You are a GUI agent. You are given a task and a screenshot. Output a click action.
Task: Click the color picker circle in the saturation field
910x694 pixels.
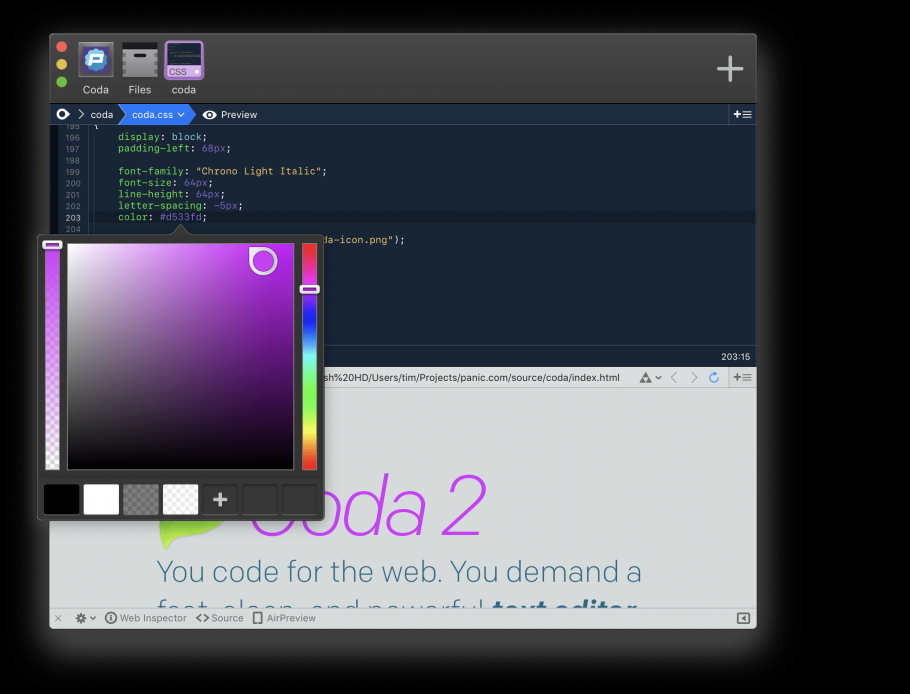pyautogui.click(x=263, y=261)
